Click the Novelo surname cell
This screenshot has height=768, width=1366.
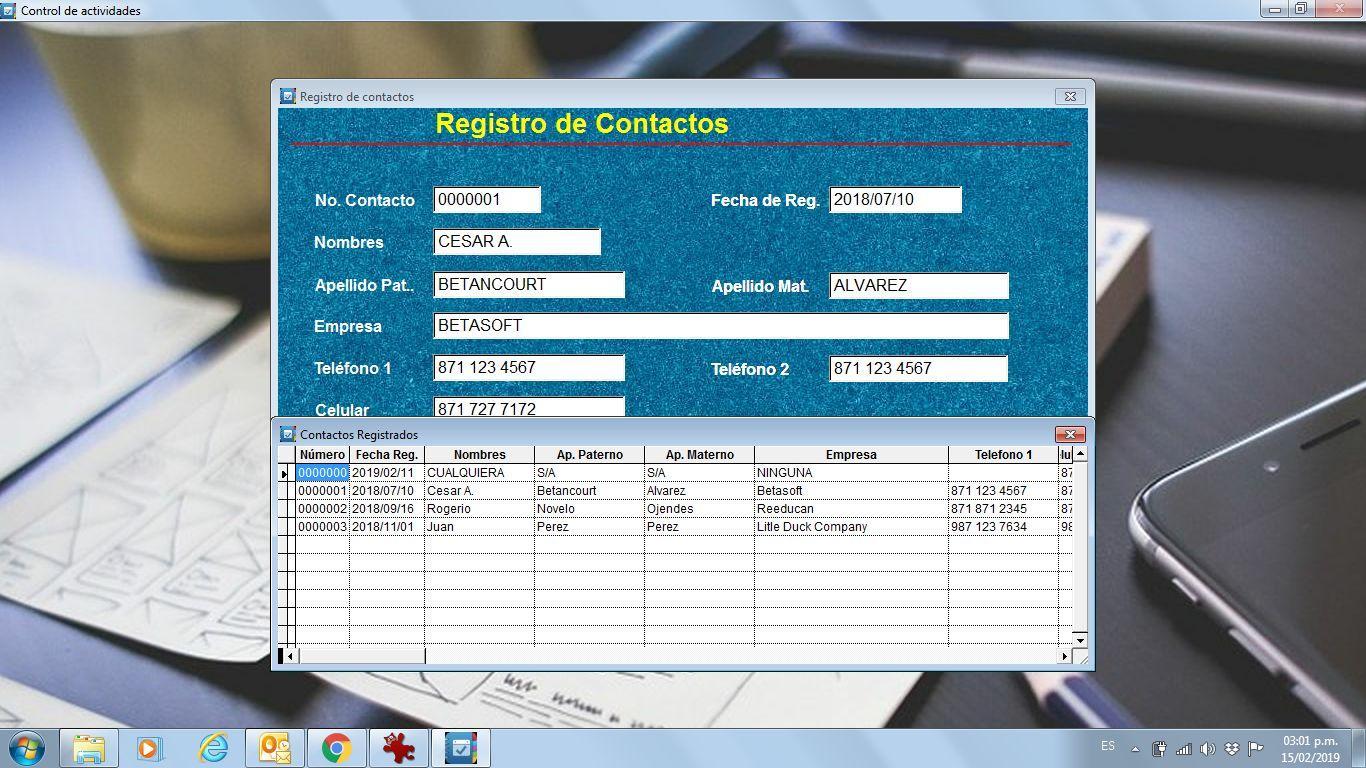tap(590, 509)
